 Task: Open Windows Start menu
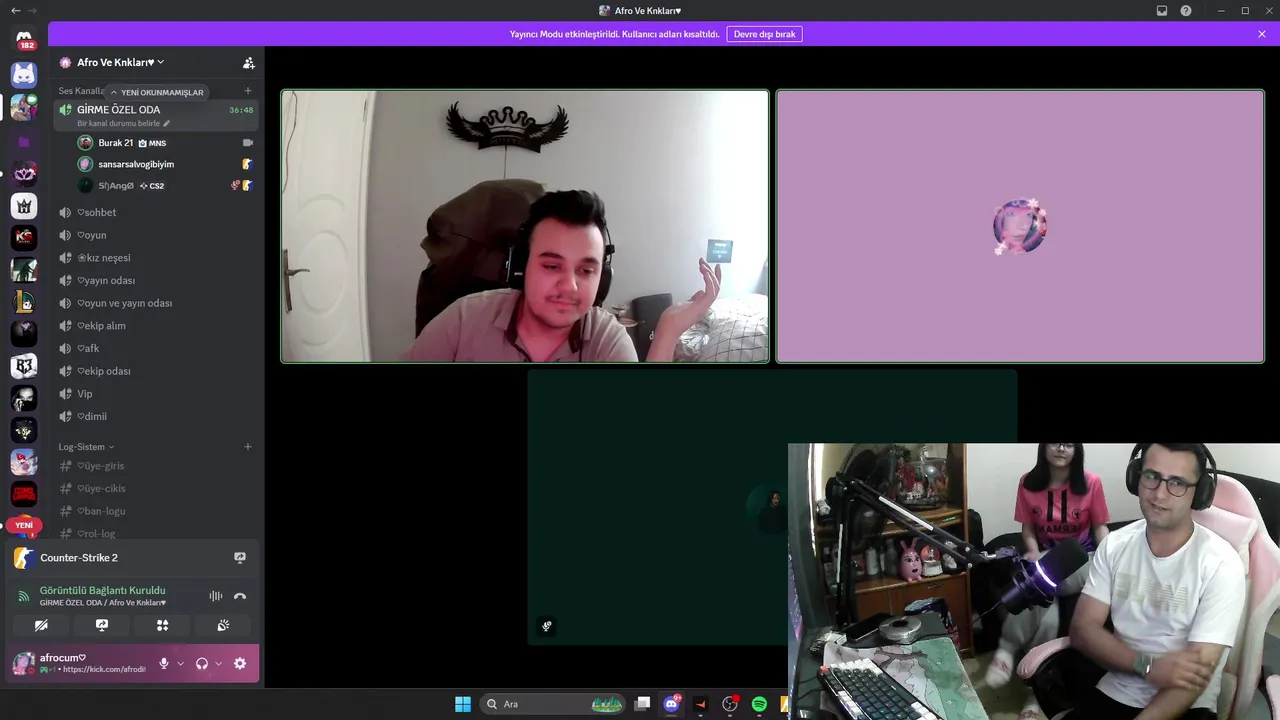click(463, 704)
